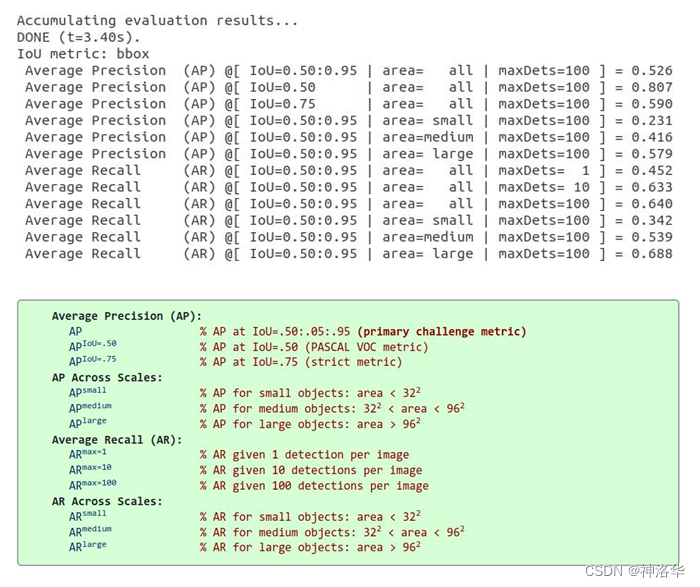Click the ARlarge term in legend

[88, 546]
